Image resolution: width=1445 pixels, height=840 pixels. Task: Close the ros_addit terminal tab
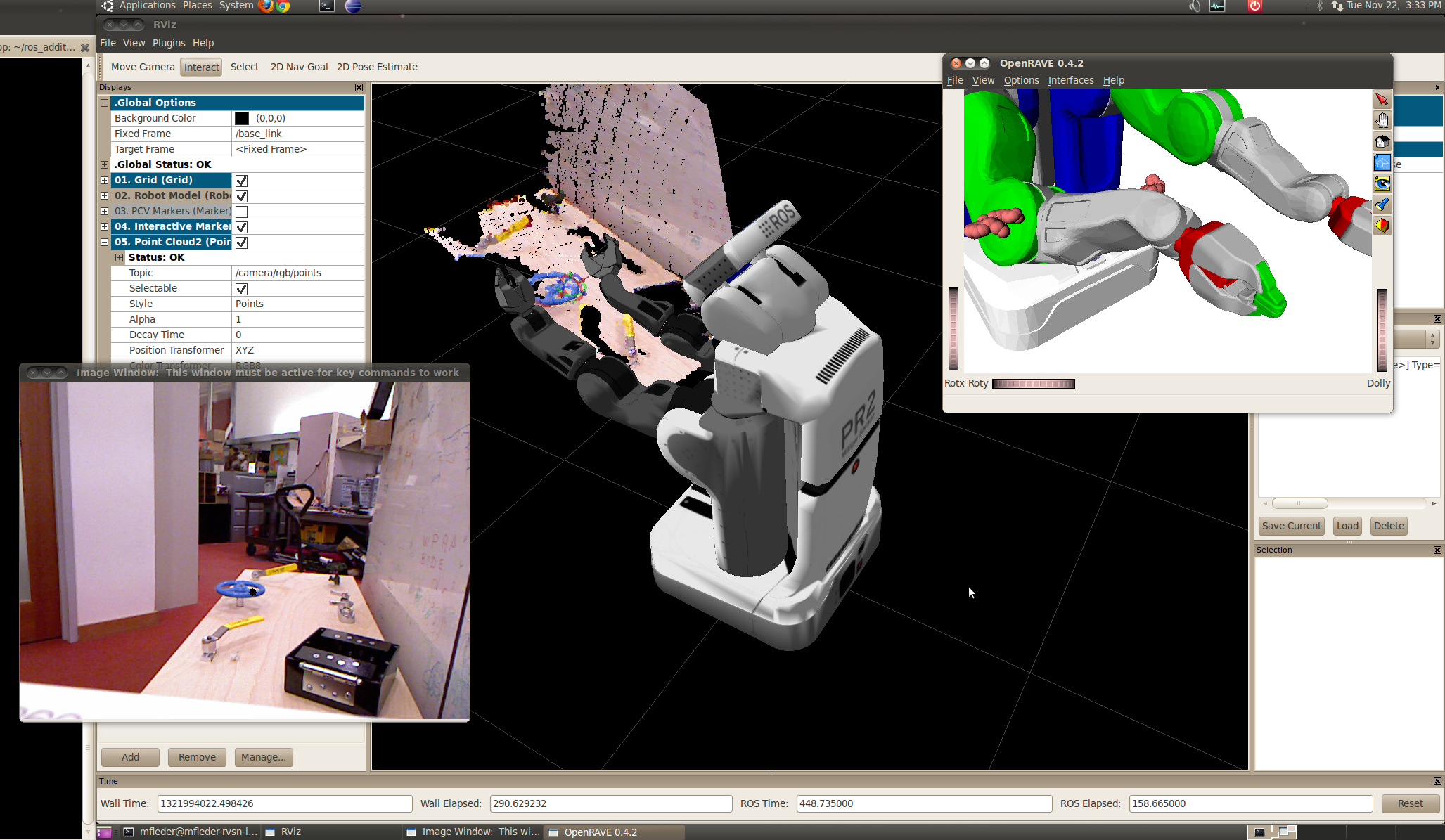point(85,48)
